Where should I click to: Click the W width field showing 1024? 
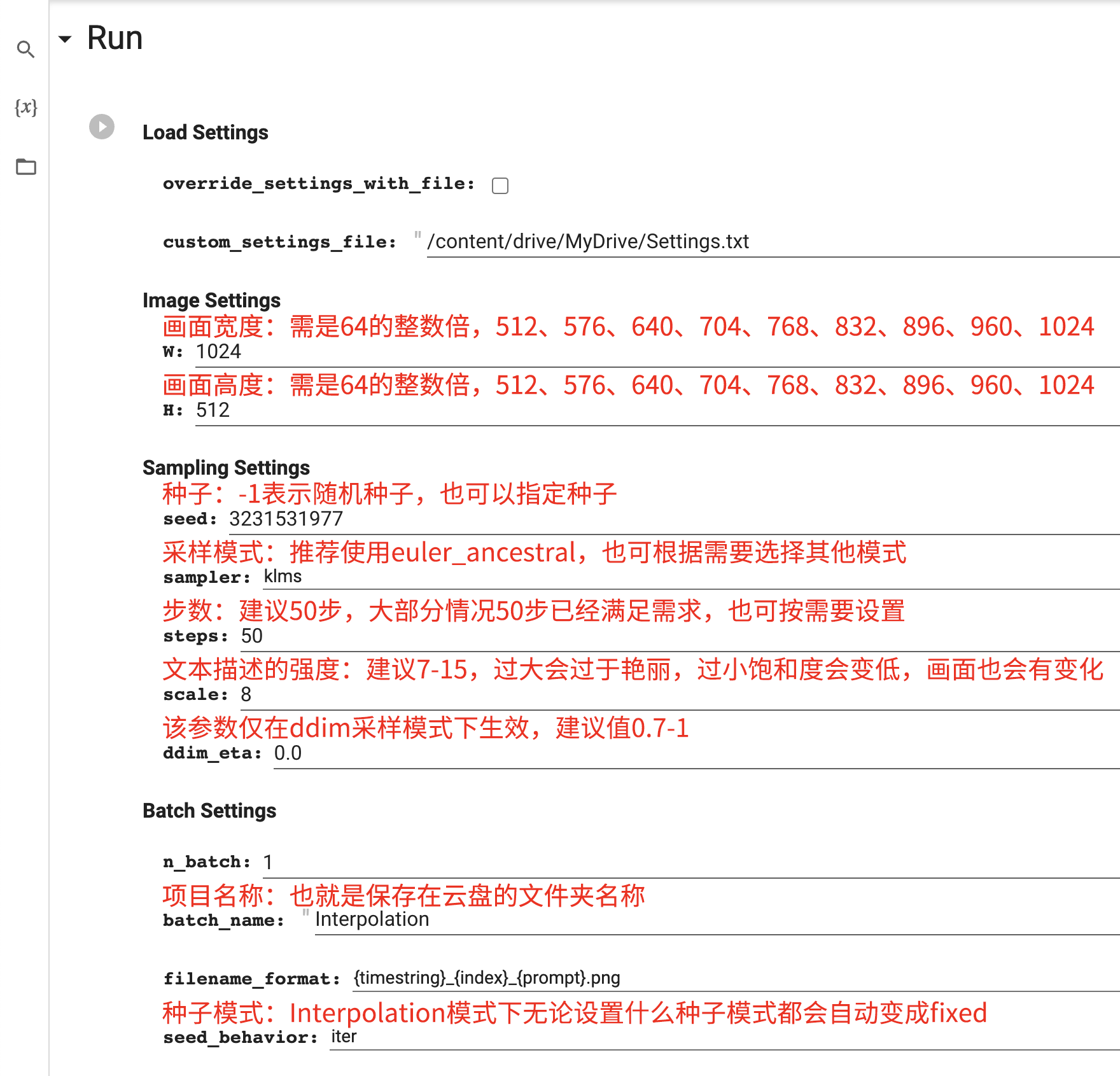tap(657, 352)
